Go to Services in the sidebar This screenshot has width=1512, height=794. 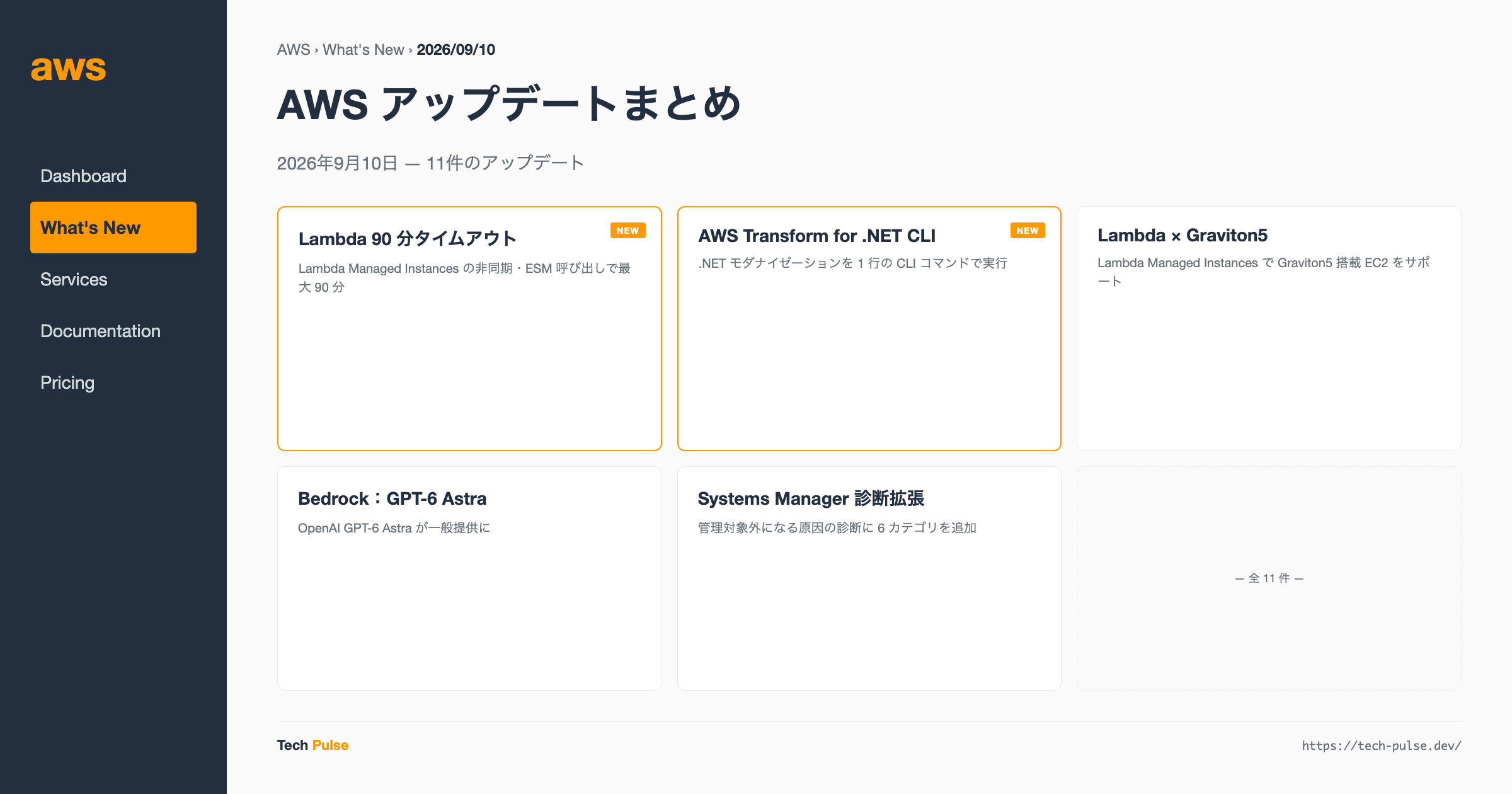pyautogui.click(x=113, y=279)
